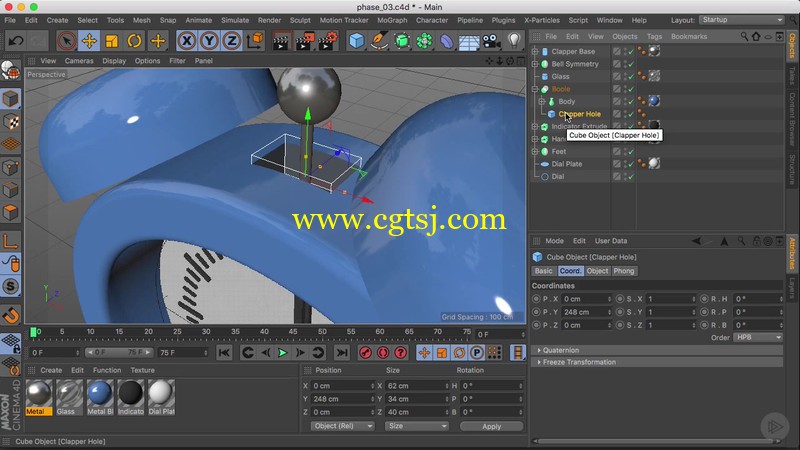Go to end of animation
Viewport: 800px width, 450px height.
click(x=342, y=353)
